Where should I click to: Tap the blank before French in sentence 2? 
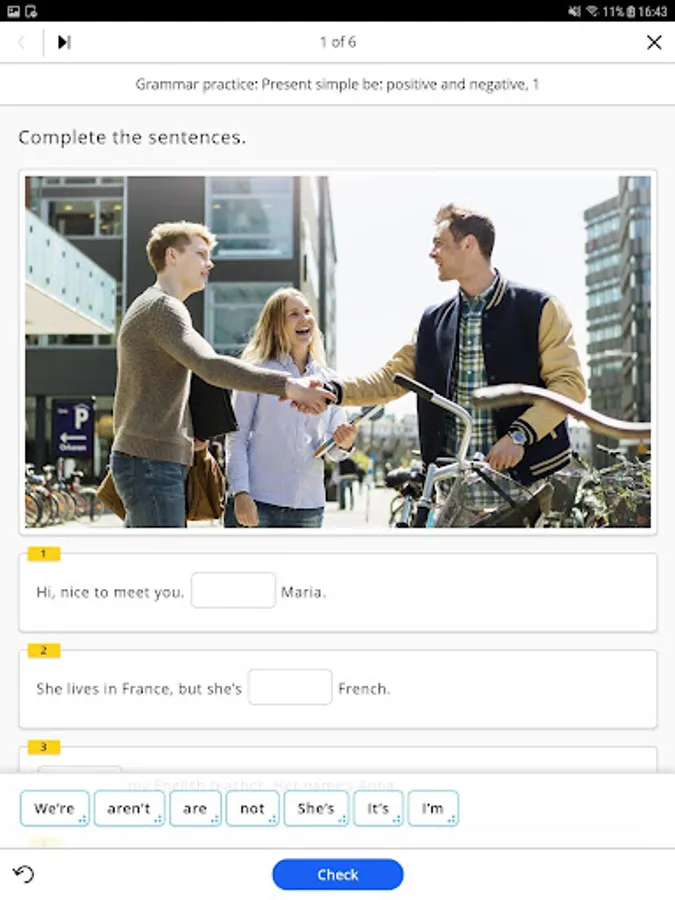[290, 687]
